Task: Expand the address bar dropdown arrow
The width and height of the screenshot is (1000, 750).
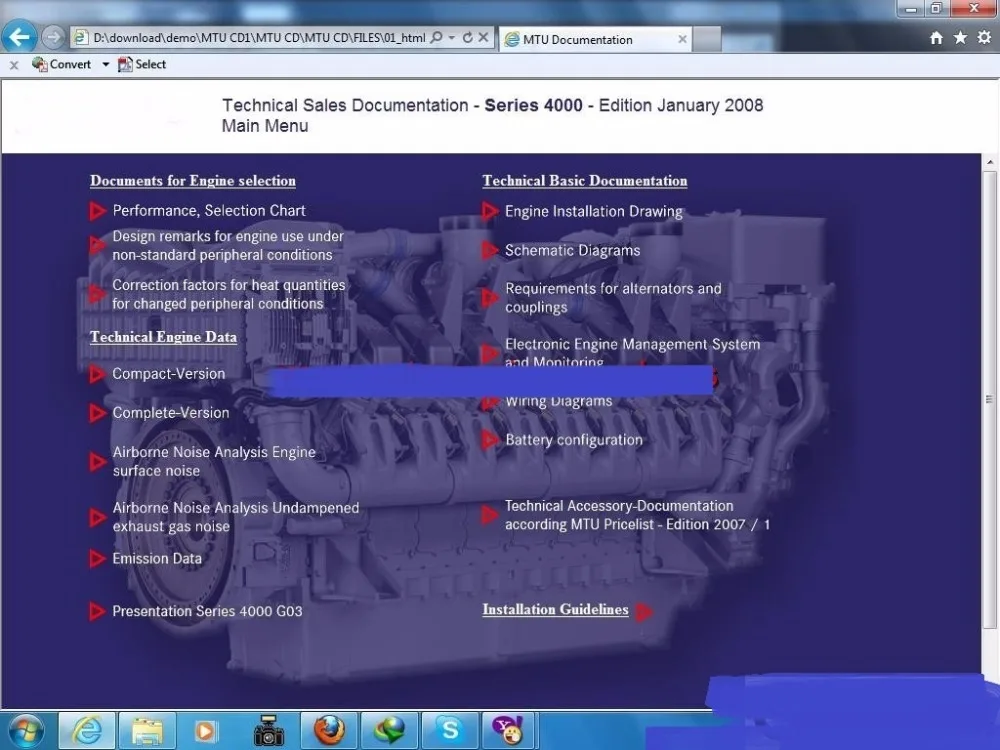Action: tap(452, 38)
